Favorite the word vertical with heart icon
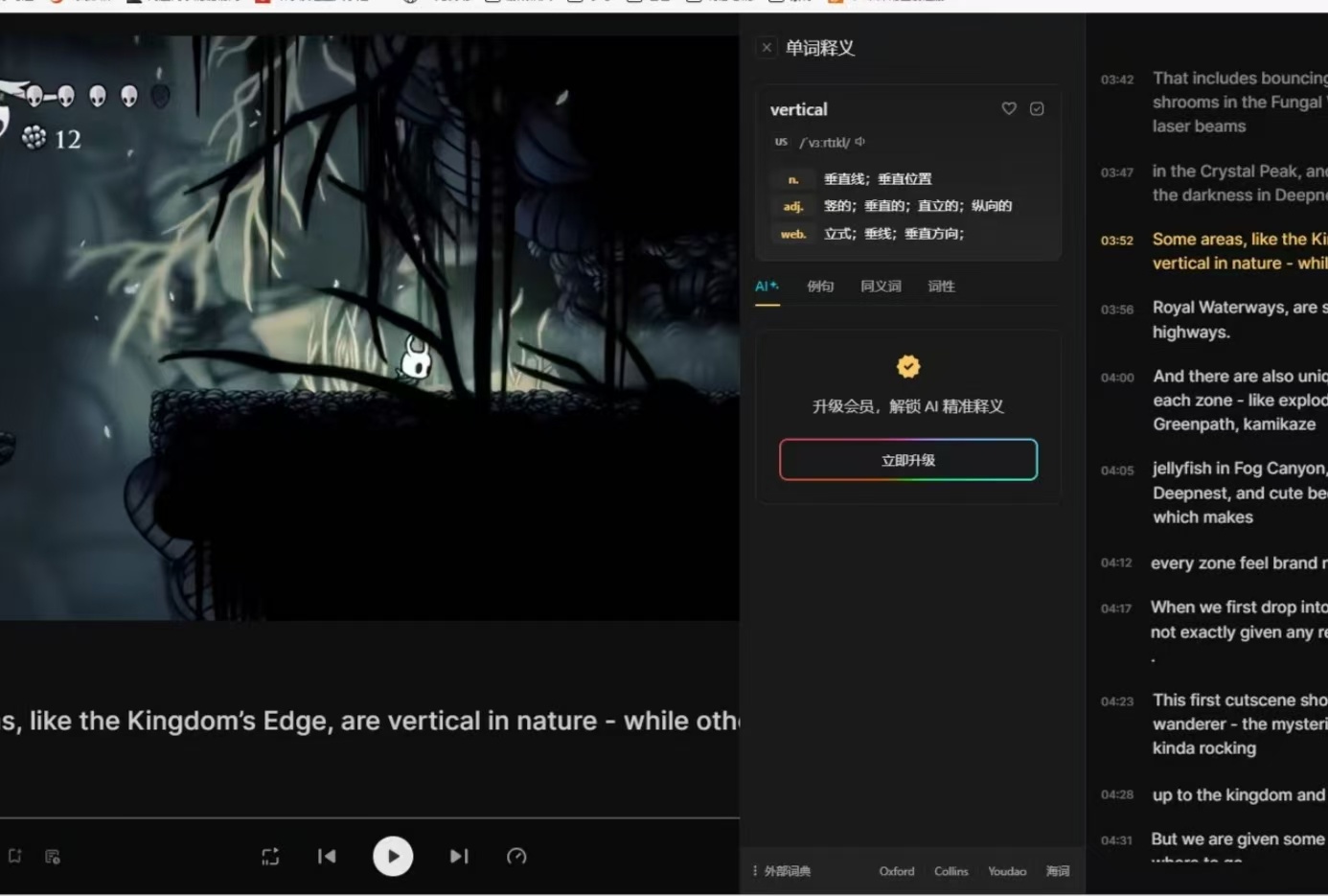 point(1009,109)
